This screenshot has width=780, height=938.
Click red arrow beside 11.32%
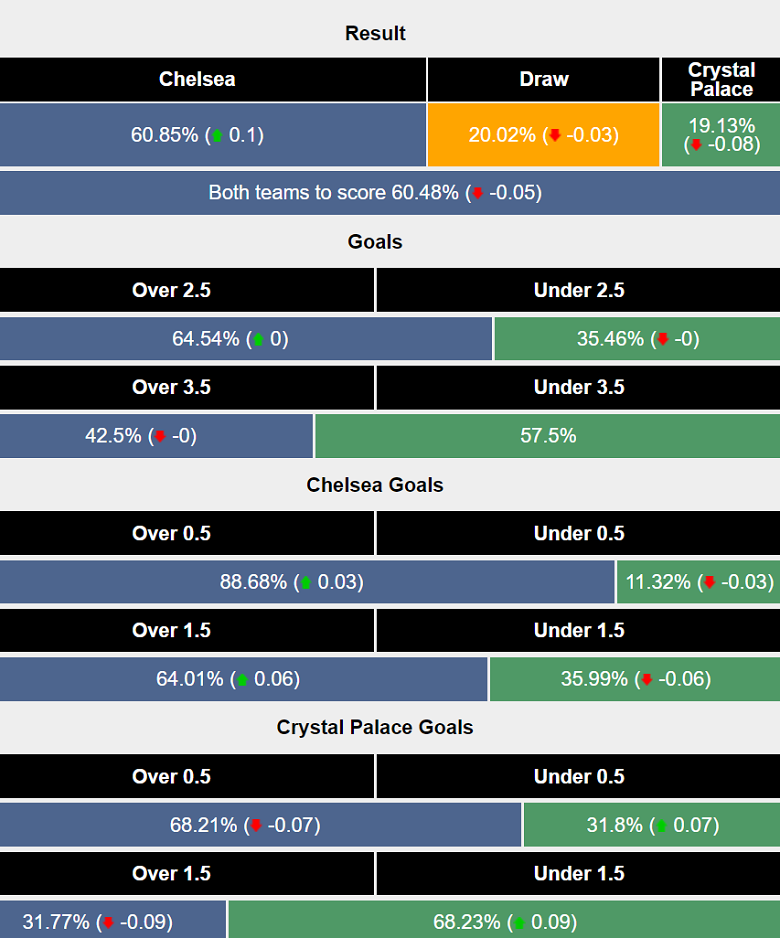709,582
